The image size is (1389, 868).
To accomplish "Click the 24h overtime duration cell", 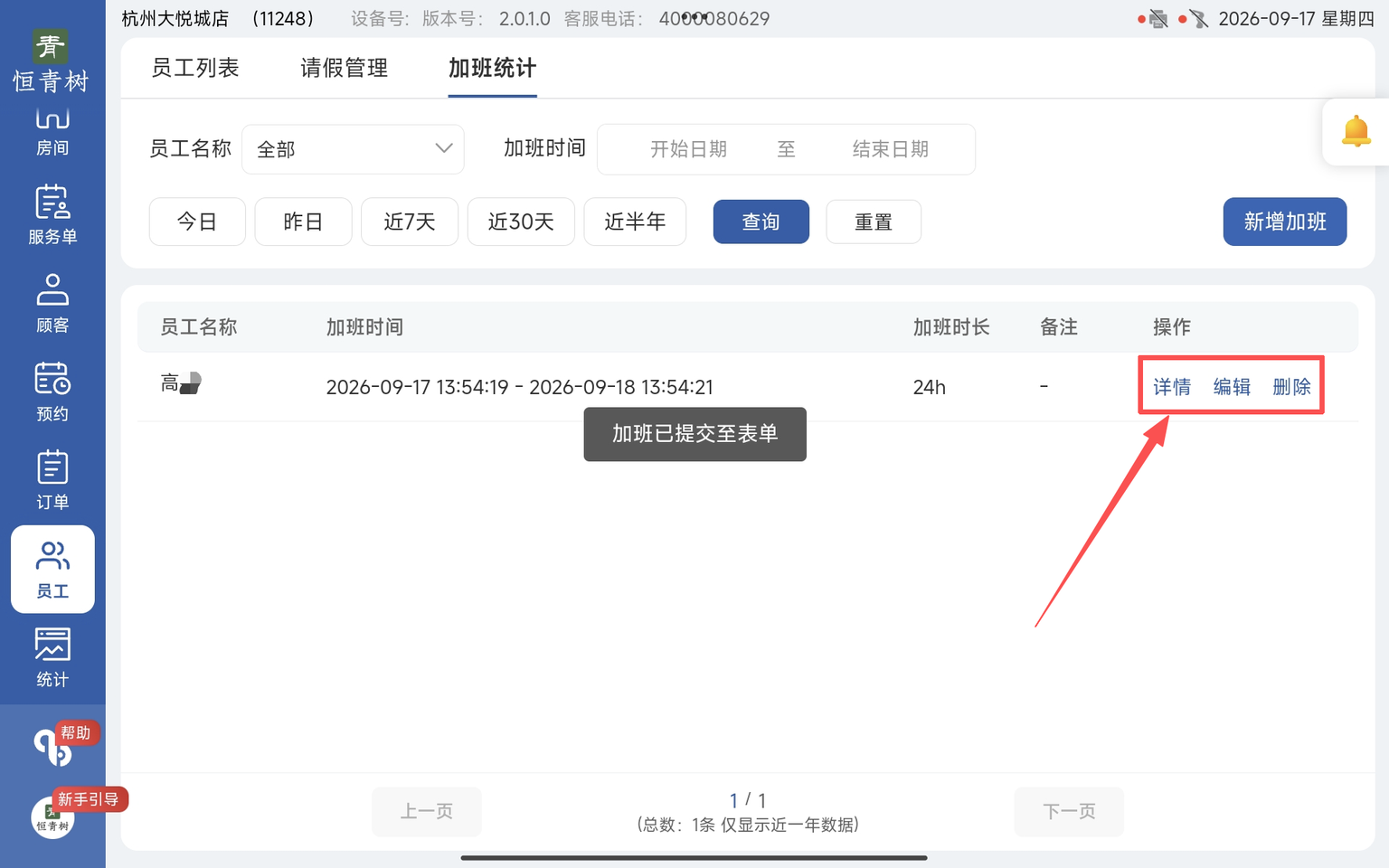I will [930, 387].
